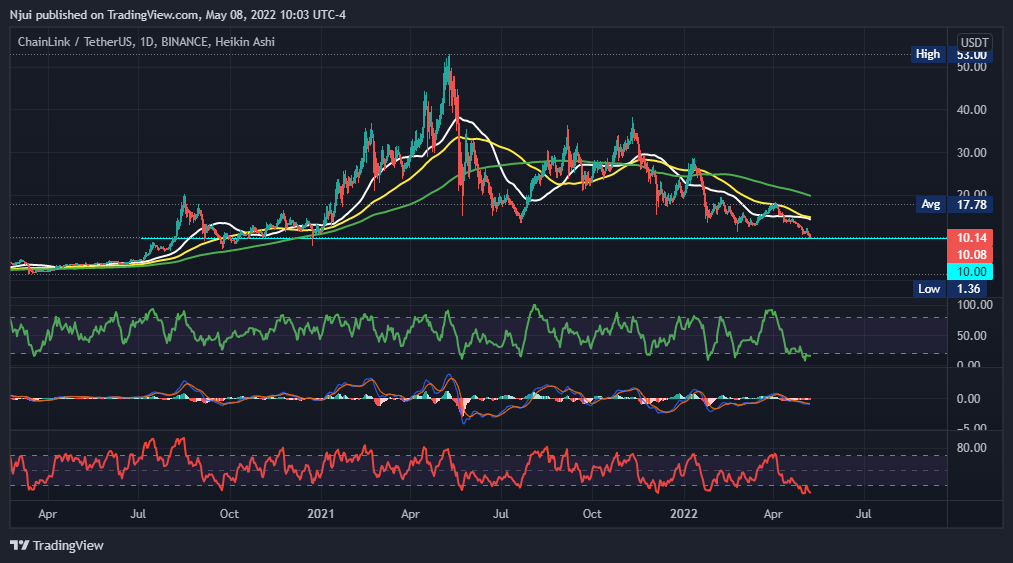Click the 2021 label on time axis

point(320,513)
